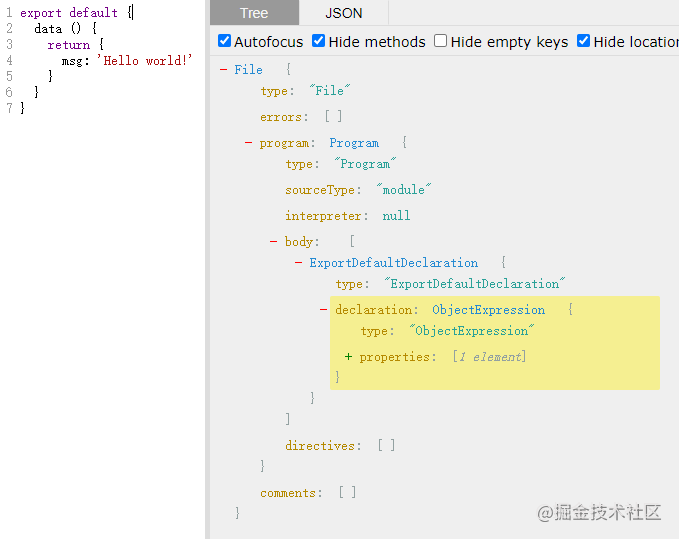
Task: Collapse the ExportDefaultDeclaration node
Action: coord(298,262)
